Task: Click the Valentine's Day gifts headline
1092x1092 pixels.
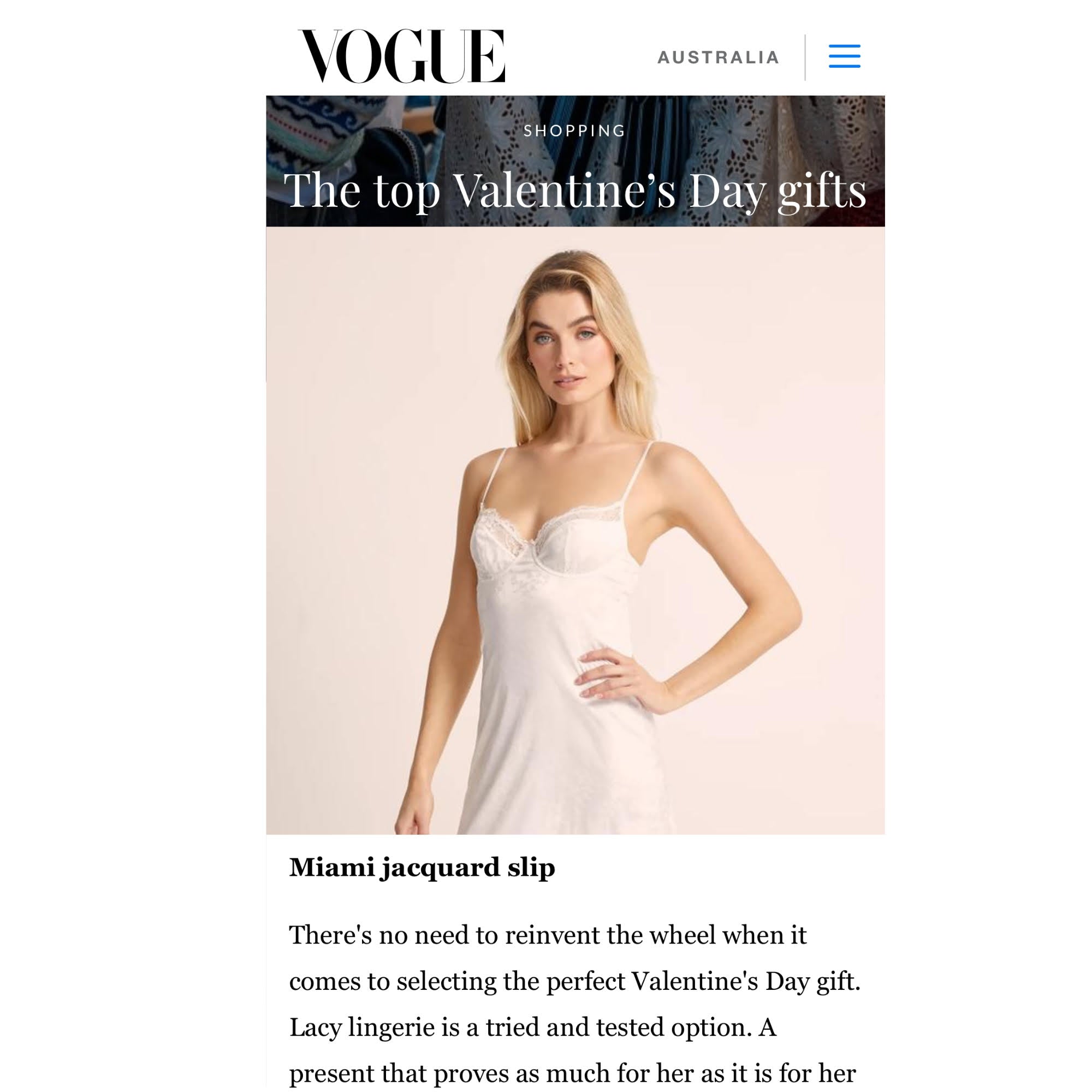Action: 575,191
